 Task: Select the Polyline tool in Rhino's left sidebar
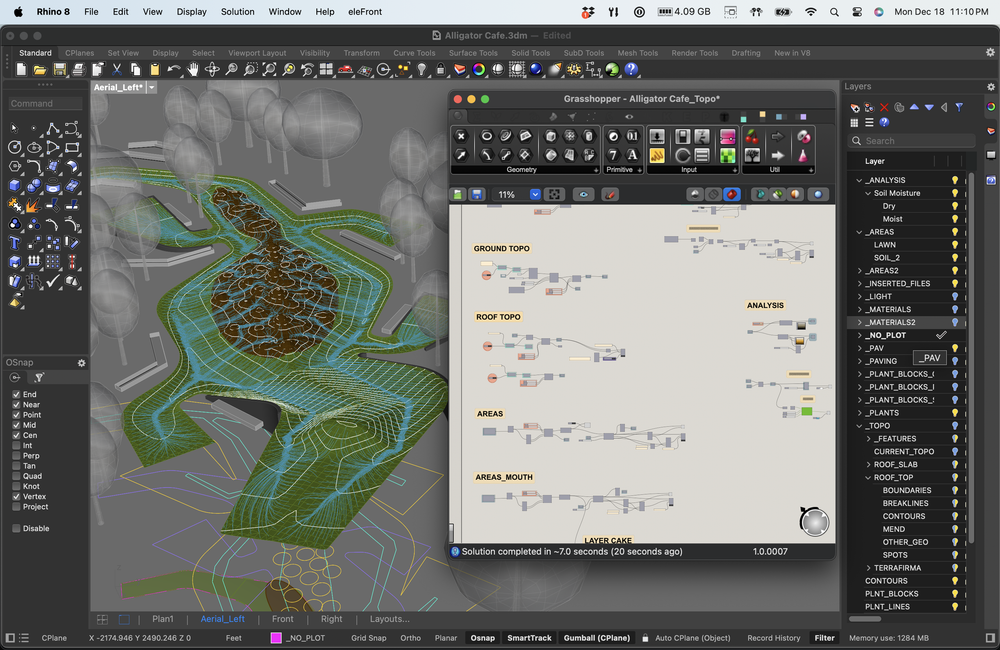click(x=52, y=130)
